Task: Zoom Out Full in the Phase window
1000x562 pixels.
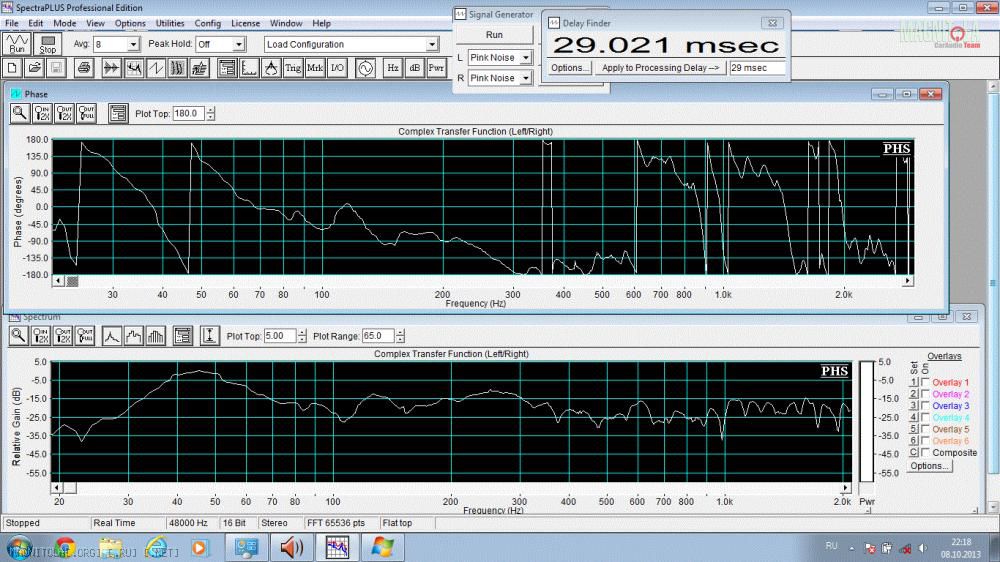Action: coord(87,114)
